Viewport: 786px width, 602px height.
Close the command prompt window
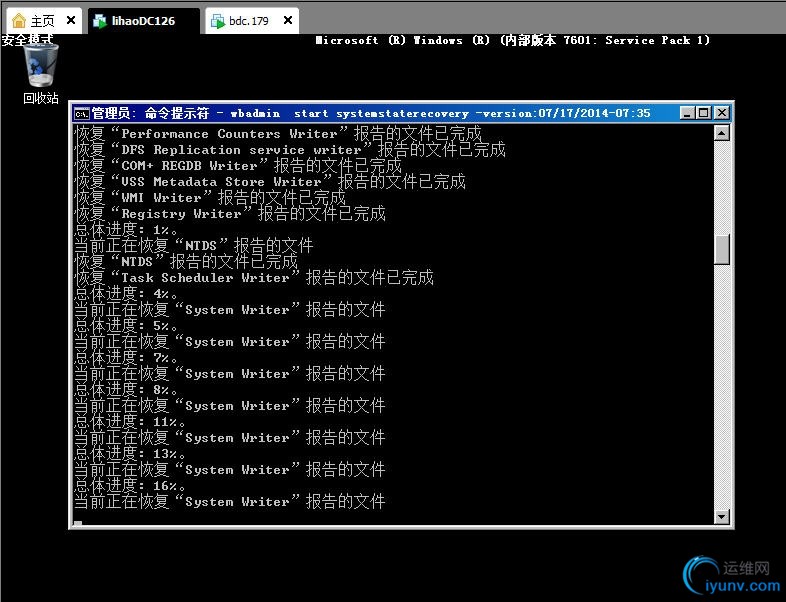tap(721, 113)
